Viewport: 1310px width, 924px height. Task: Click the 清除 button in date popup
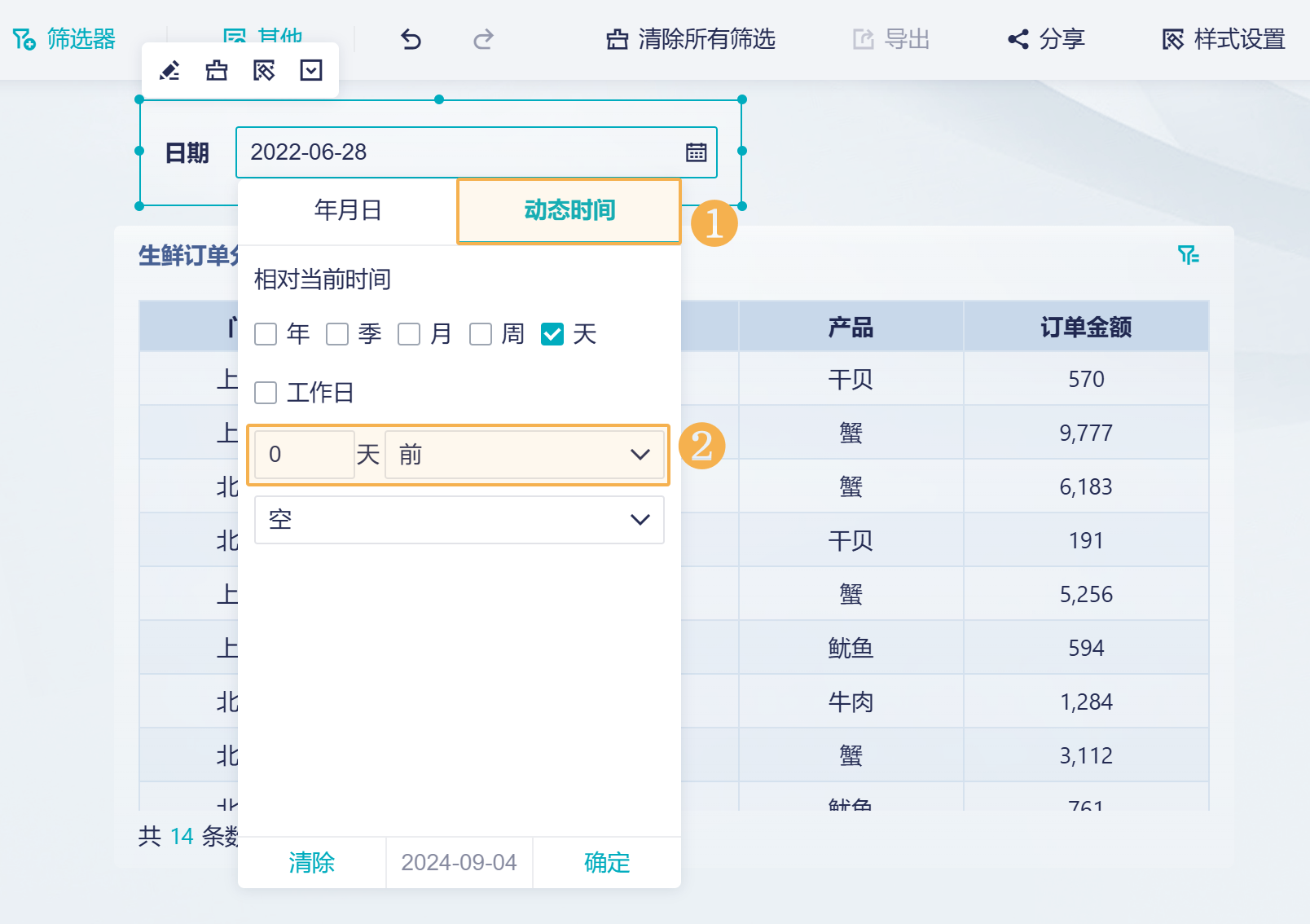(311, 862)
